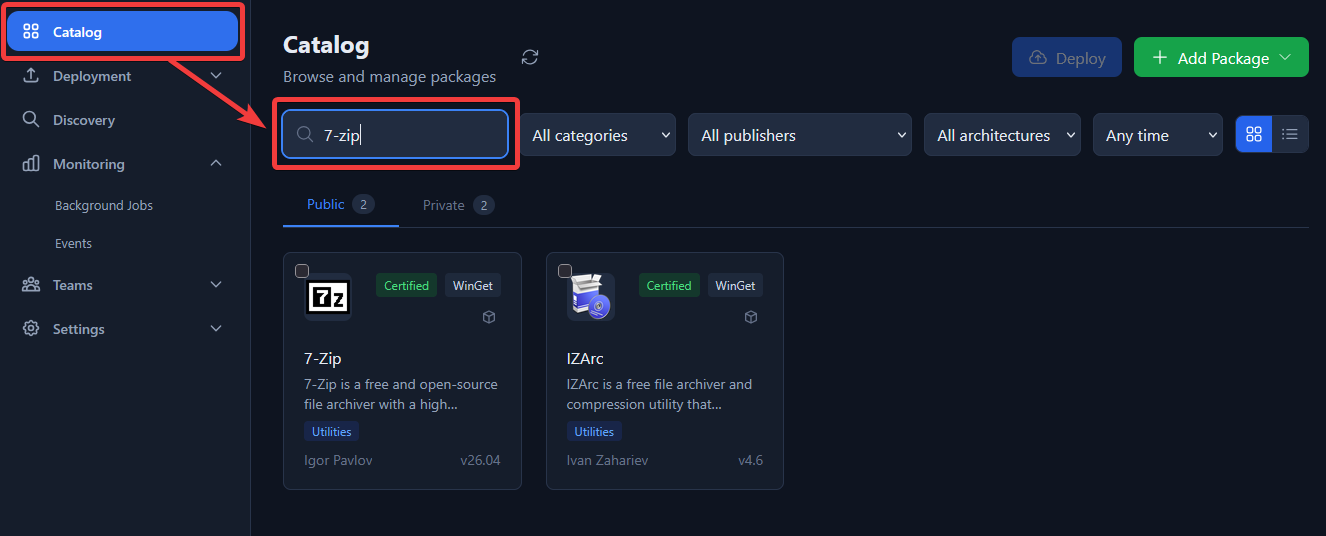Screen dimensions: 1326x536
Task: Open the Deployment sidebar item
Action: pyautogui.click(x=122, y=76)
